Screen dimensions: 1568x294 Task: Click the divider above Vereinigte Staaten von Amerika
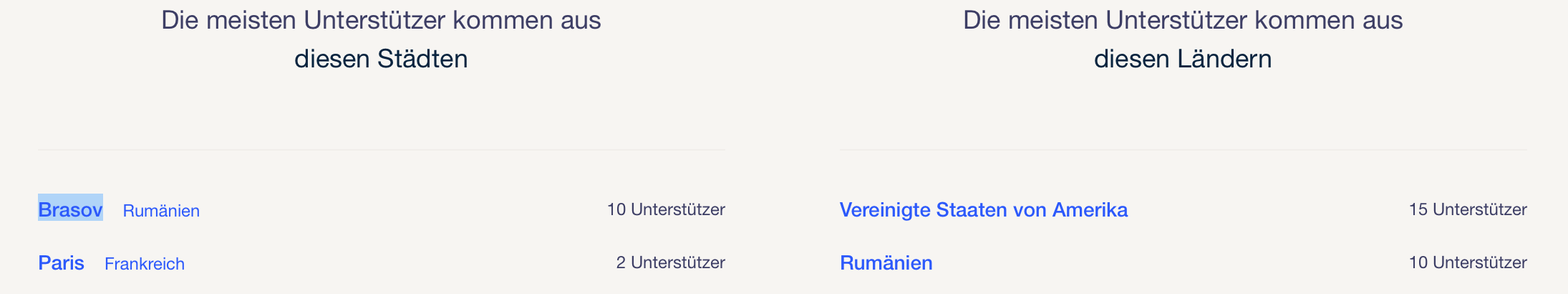[1183, 150]
